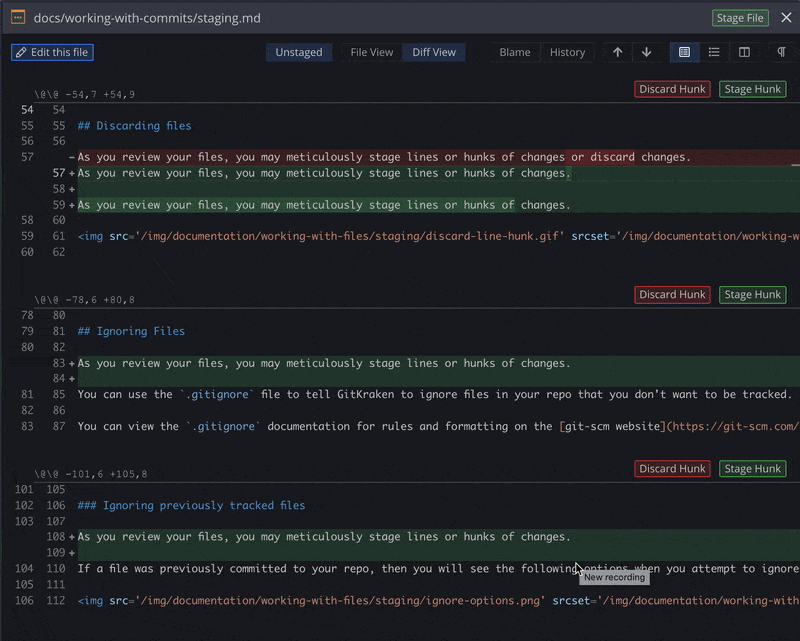This screenshot has height=641, width=800.
Task: Open the Blame tab
Action: tap(515, 52)
